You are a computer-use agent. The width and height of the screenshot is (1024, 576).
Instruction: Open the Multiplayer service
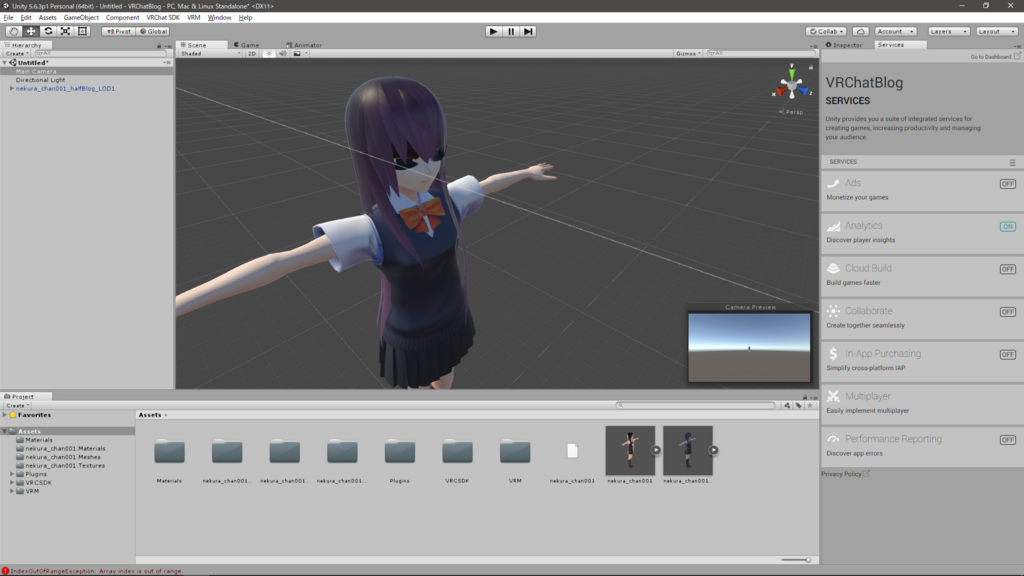pyautogui.click(x=922, y=403)
